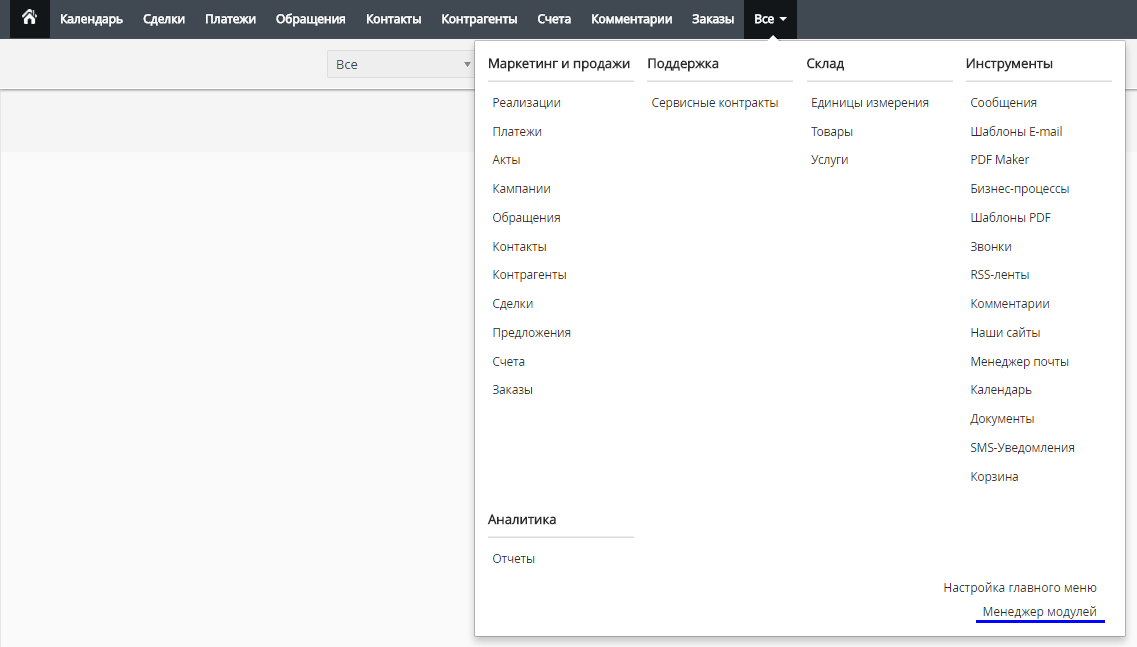Select SMS-Уведомления menu entry

[x=1022, y=448]
